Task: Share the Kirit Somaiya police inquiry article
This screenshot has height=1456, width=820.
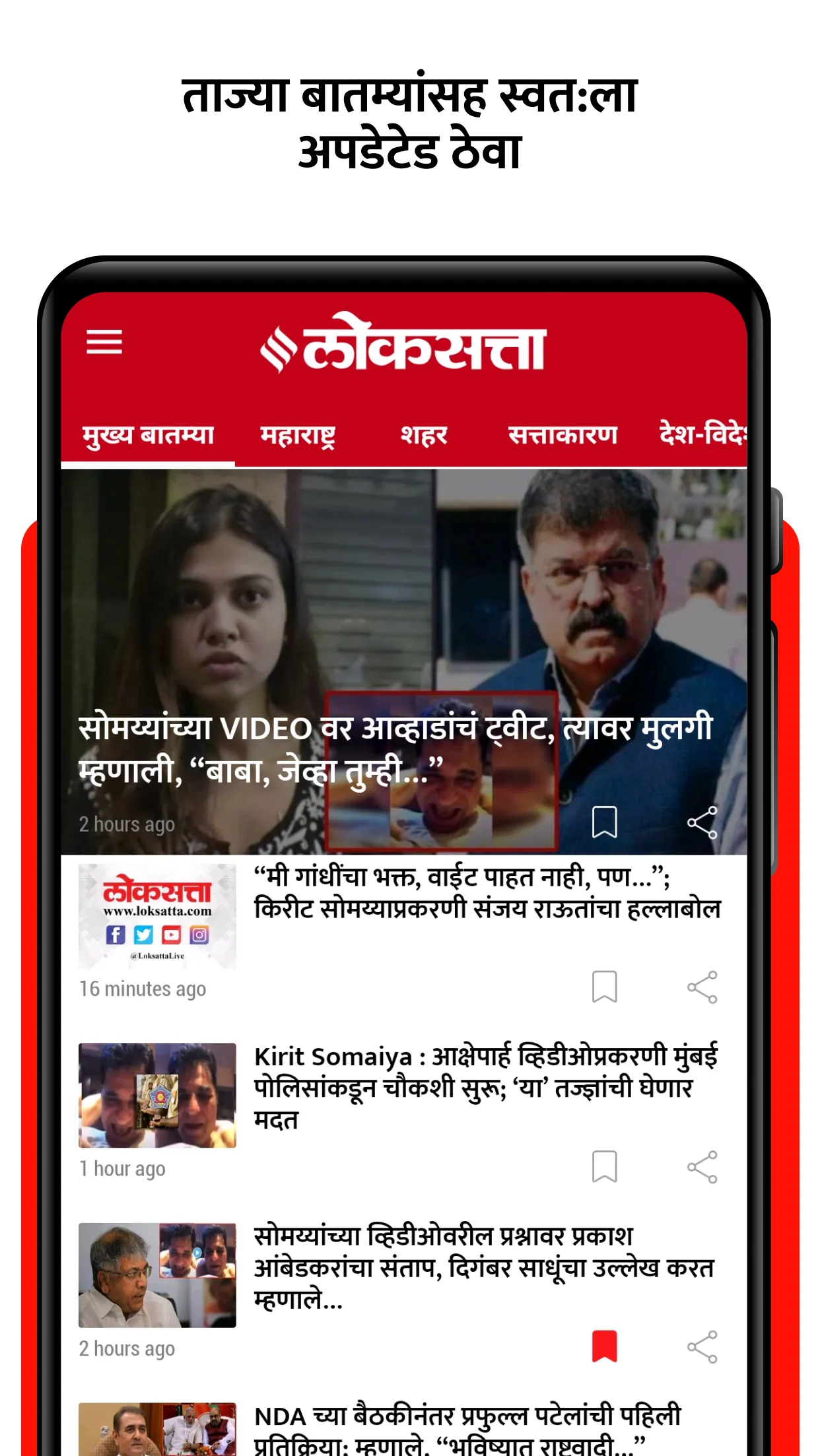Action: (x=702, y=1167)
